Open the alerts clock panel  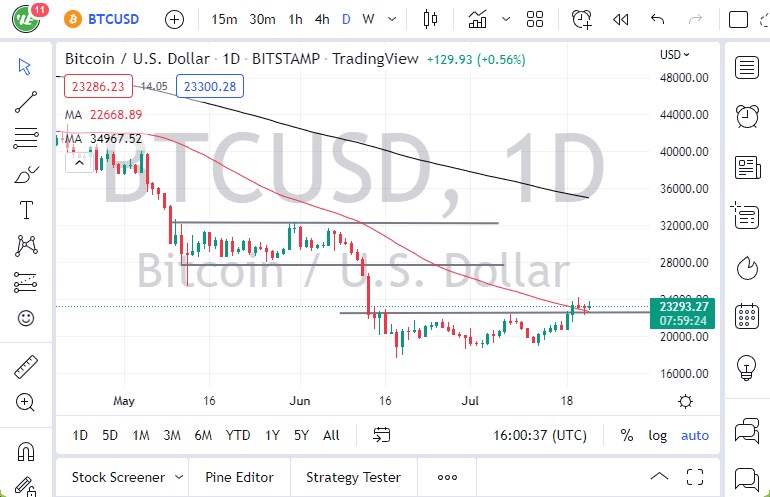[746, 116]
